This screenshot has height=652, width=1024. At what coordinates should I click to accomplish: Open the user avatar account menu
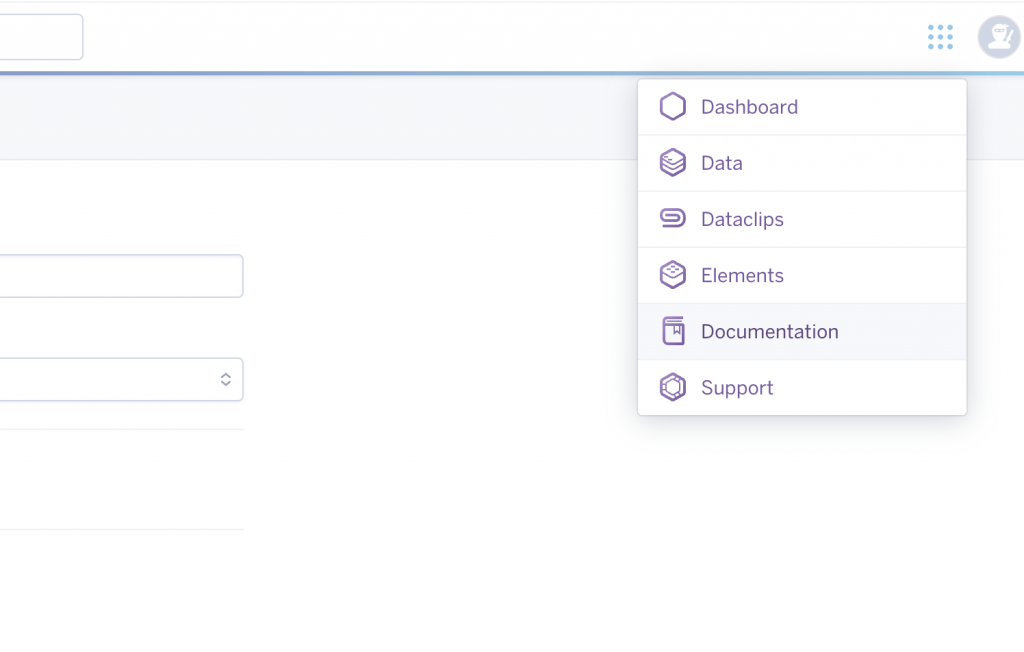(x=998, y=37)
